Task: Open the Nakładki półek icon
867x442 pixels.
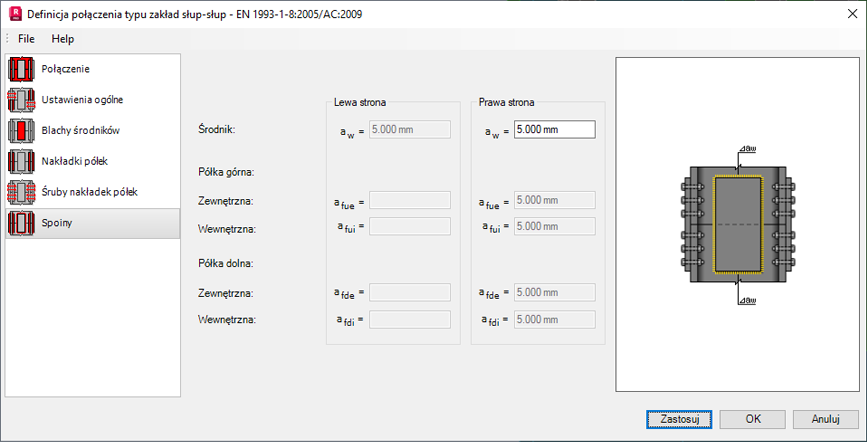Action: pyautogui.click(x=22, y=161)
